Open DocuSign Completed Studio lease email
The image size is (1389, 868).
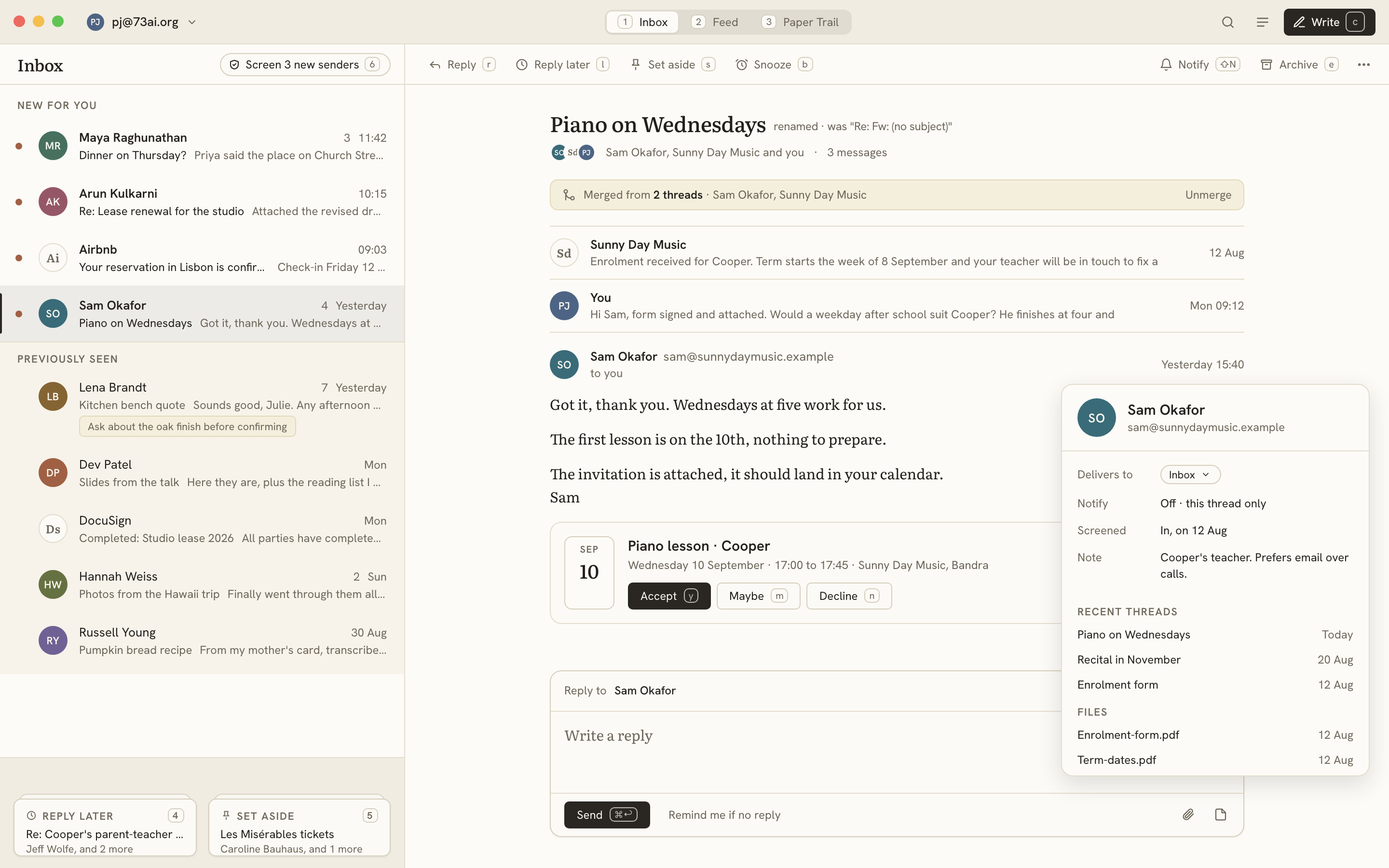tap(202, 529)
